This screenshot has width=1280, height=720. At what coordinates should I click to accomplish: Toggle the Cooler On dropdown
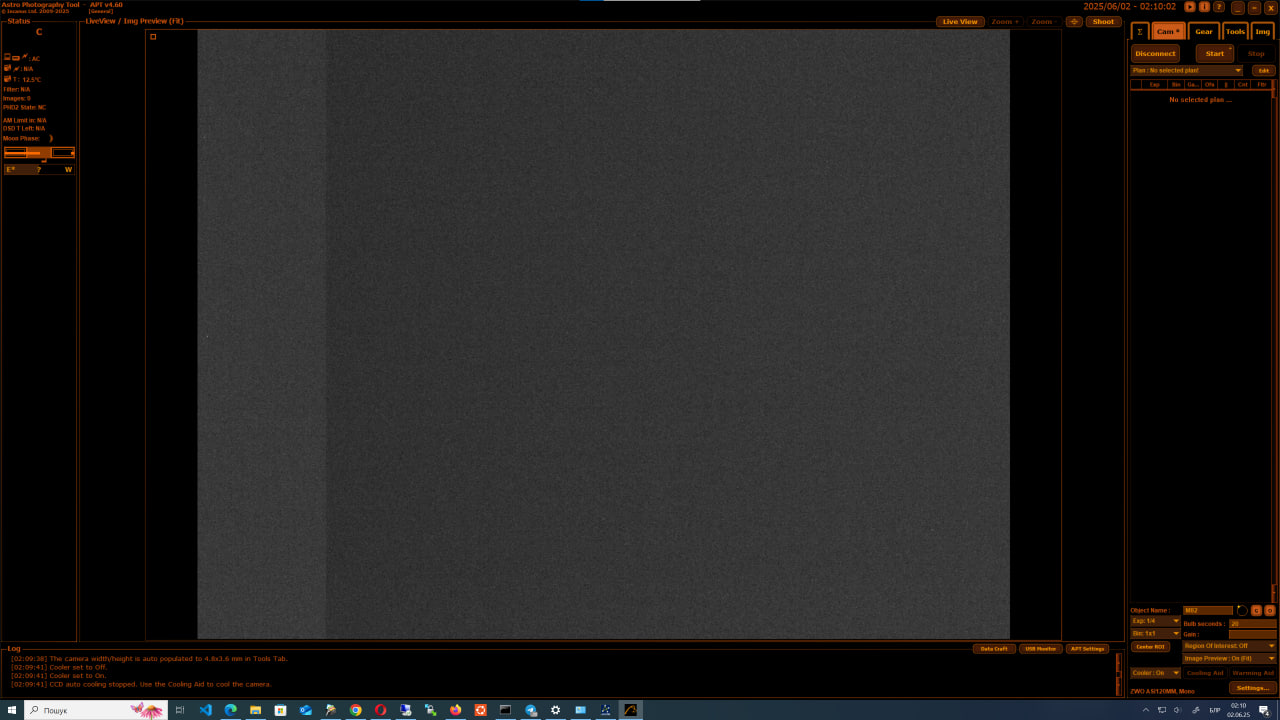[x=1155, y=673]
